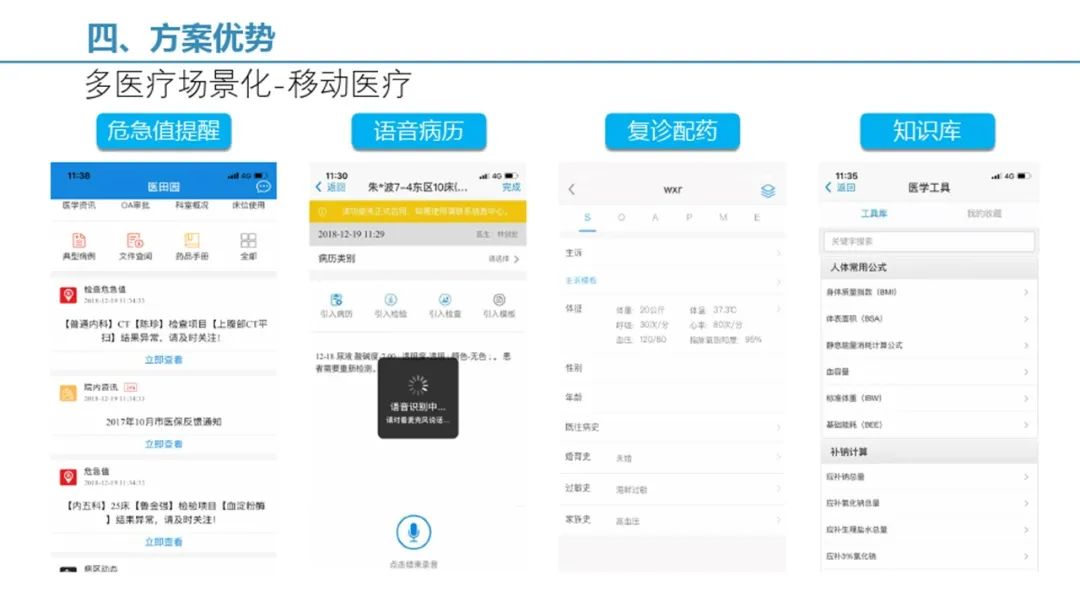
Task: Open chevron of 体表面积 (BSA) row
Action: tap(1026, 319)
